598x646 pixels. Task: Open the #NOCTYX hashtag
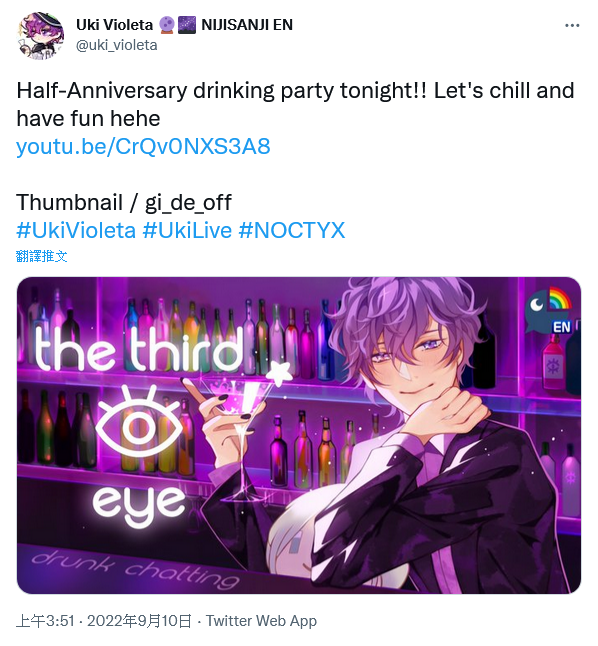pos(291,230)
